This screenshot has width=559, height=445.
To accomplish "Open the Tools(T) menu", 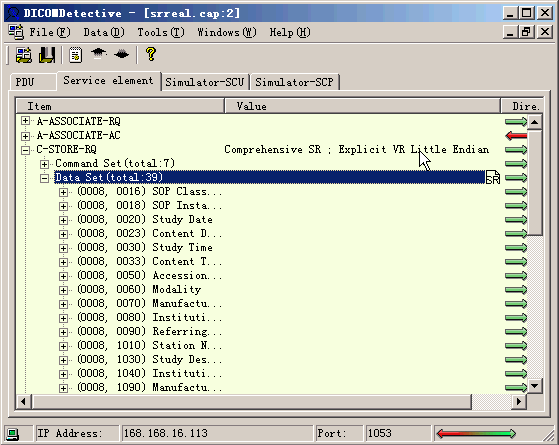I will click(x=161, y=32).
